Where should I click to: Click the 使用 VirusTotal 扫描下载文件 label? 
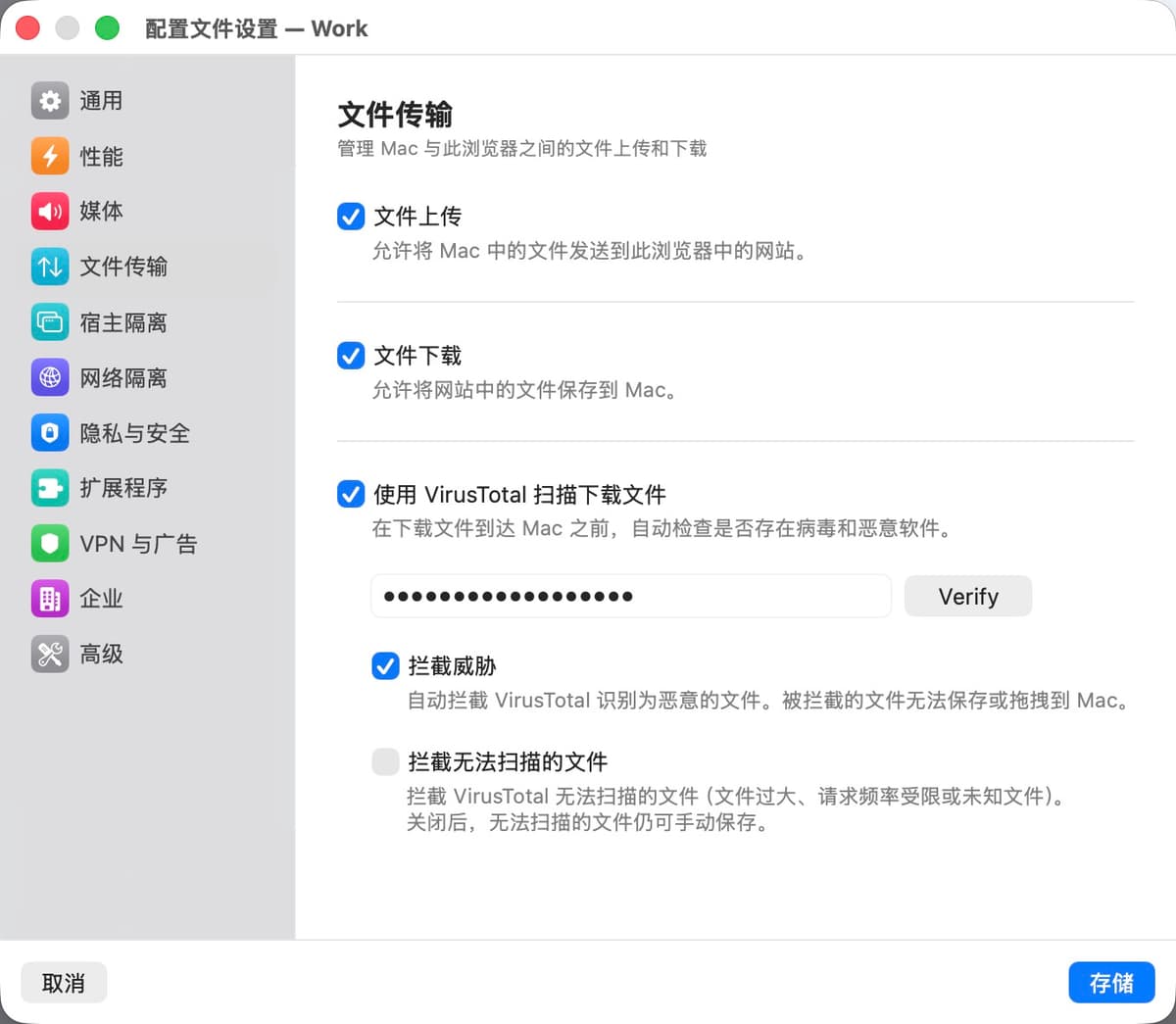click(519, 494)
